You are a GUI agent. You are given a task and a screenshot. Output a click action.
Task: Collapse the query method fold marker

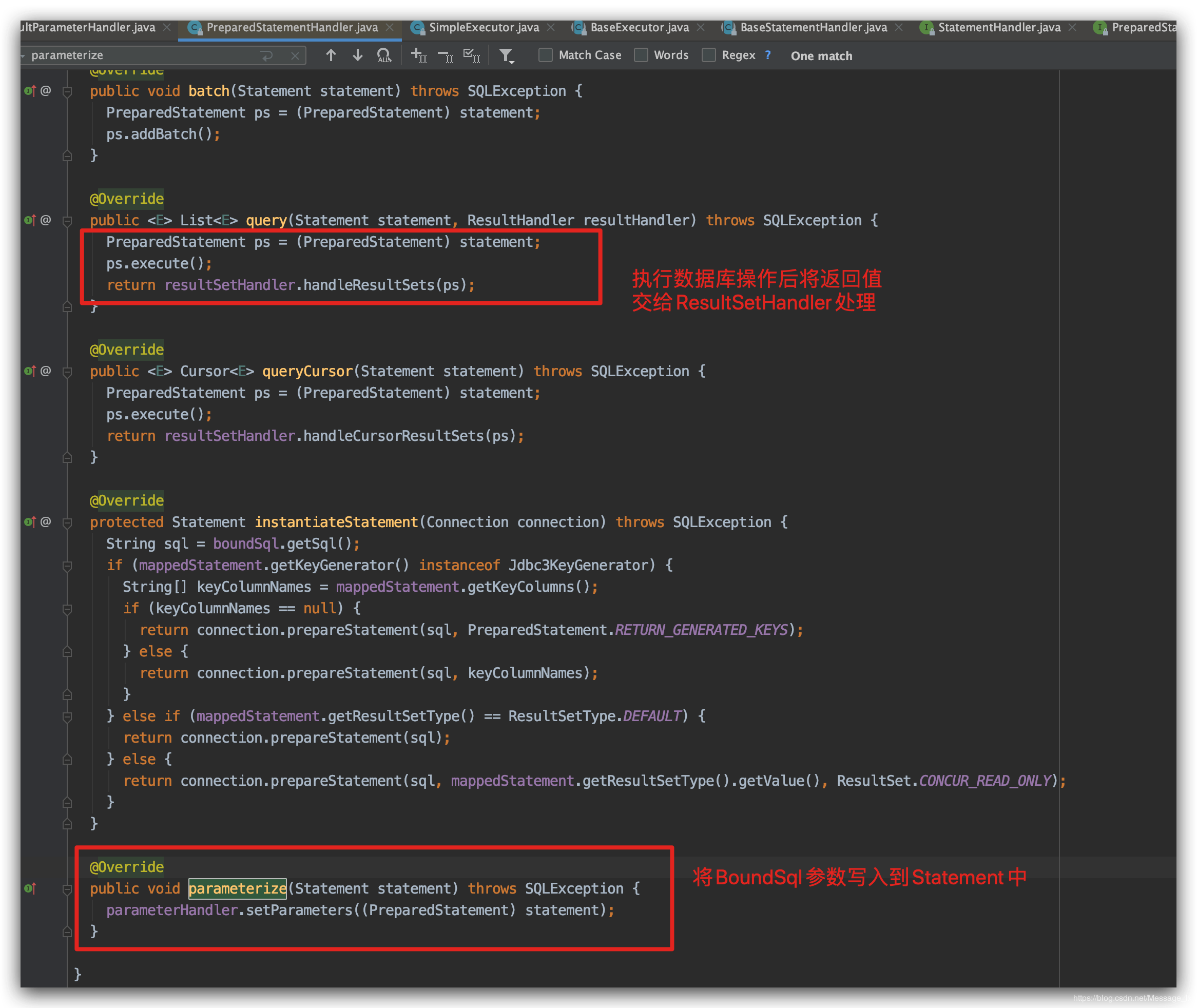(x=67, y=221)
